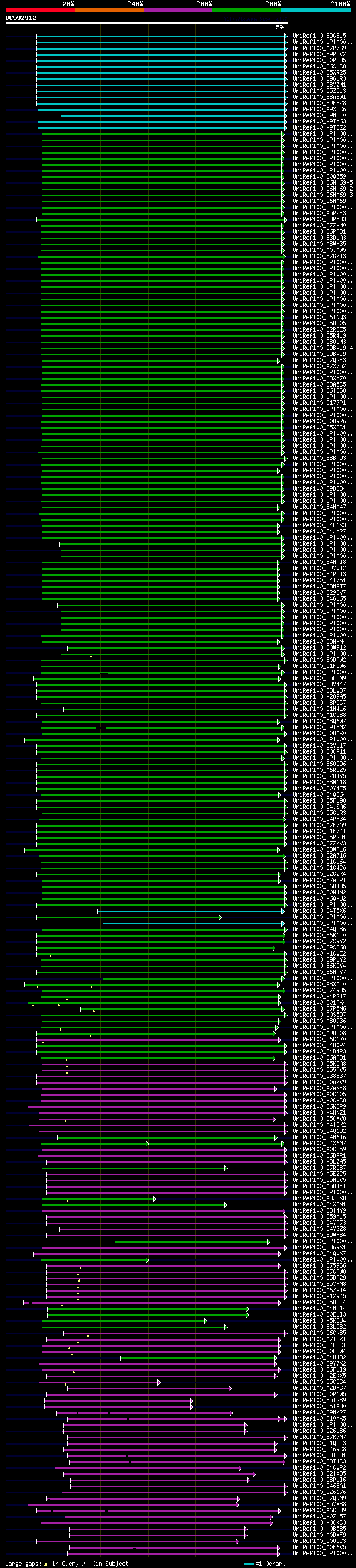Click label UniRef100_B8LWD7
The width and height of the screenshot is (356, 1568).
(319, 690)
